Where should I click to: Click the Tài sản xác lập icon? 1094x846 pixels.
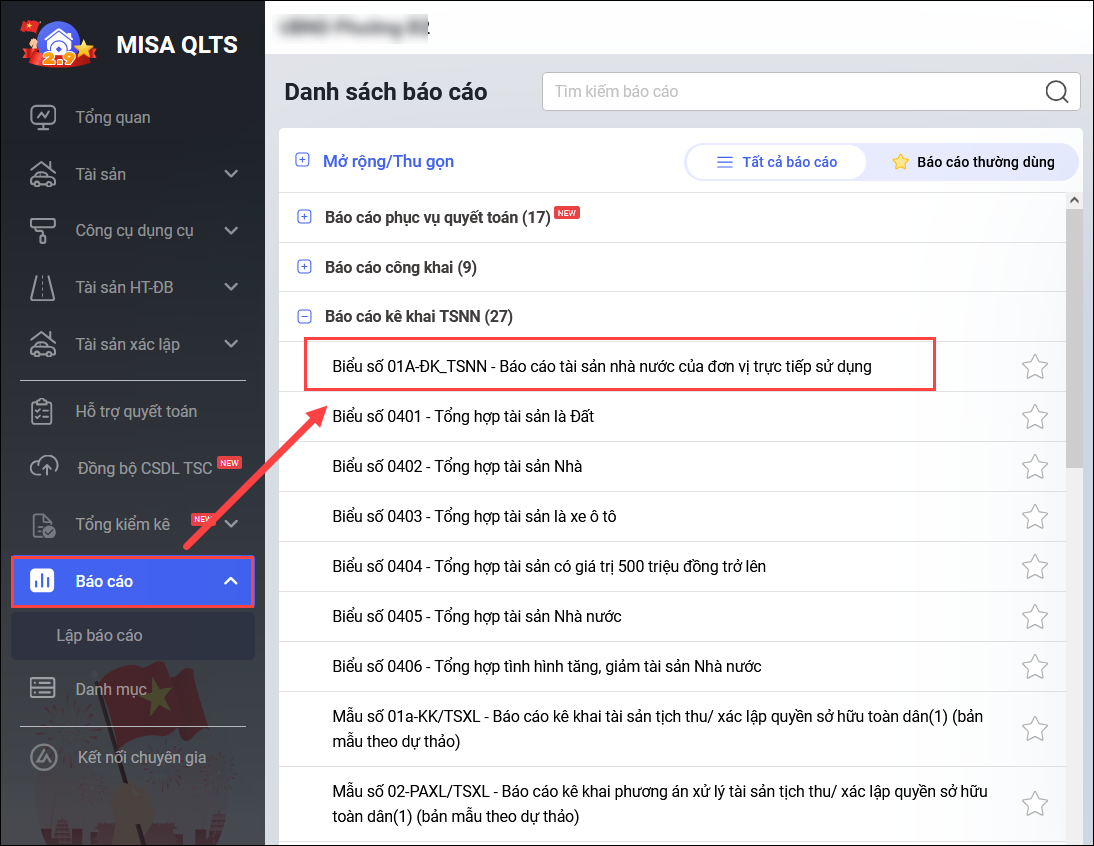pos(43,344)
